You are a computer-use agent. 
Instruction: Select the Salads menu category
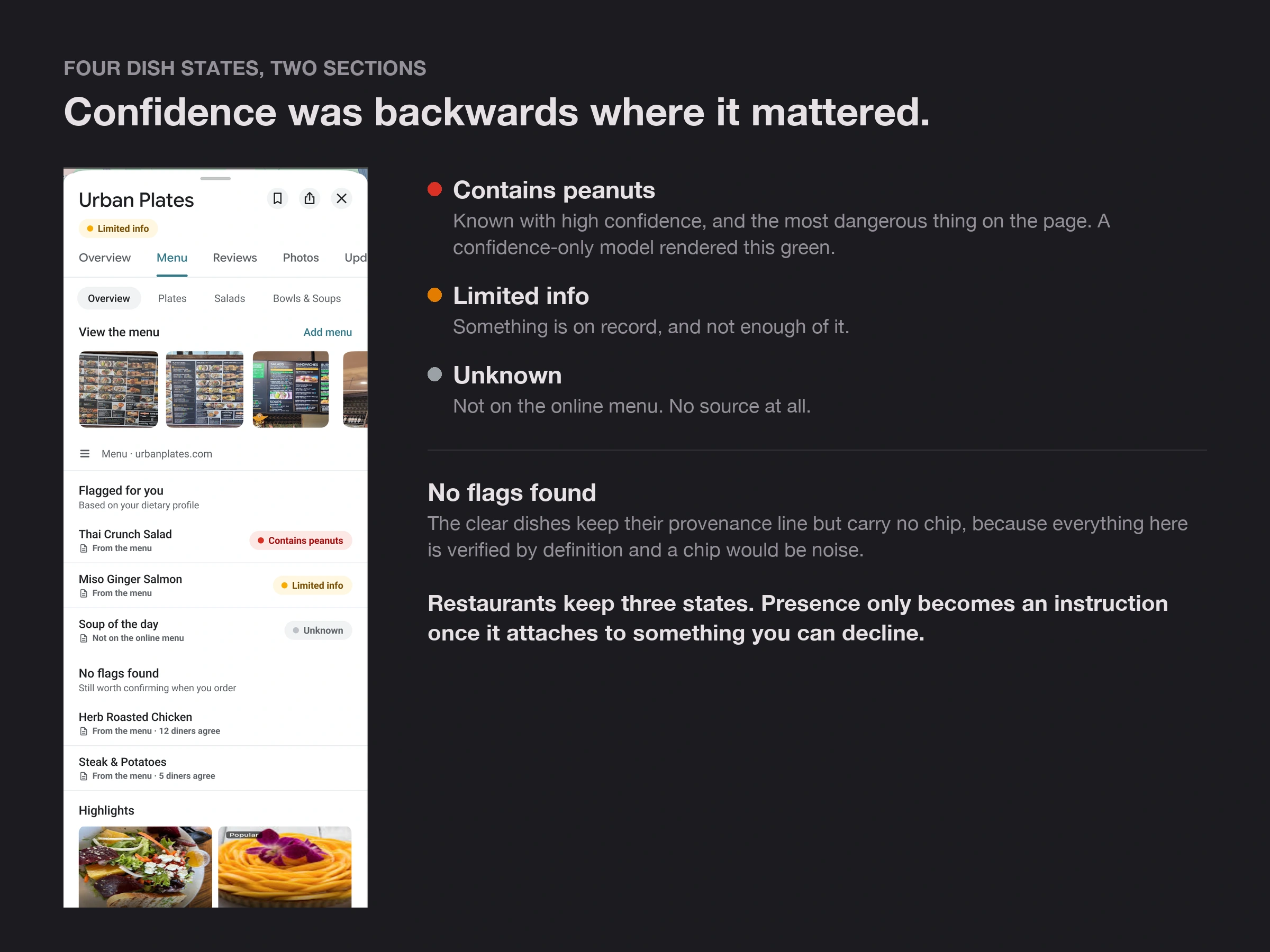pos(230,298)
